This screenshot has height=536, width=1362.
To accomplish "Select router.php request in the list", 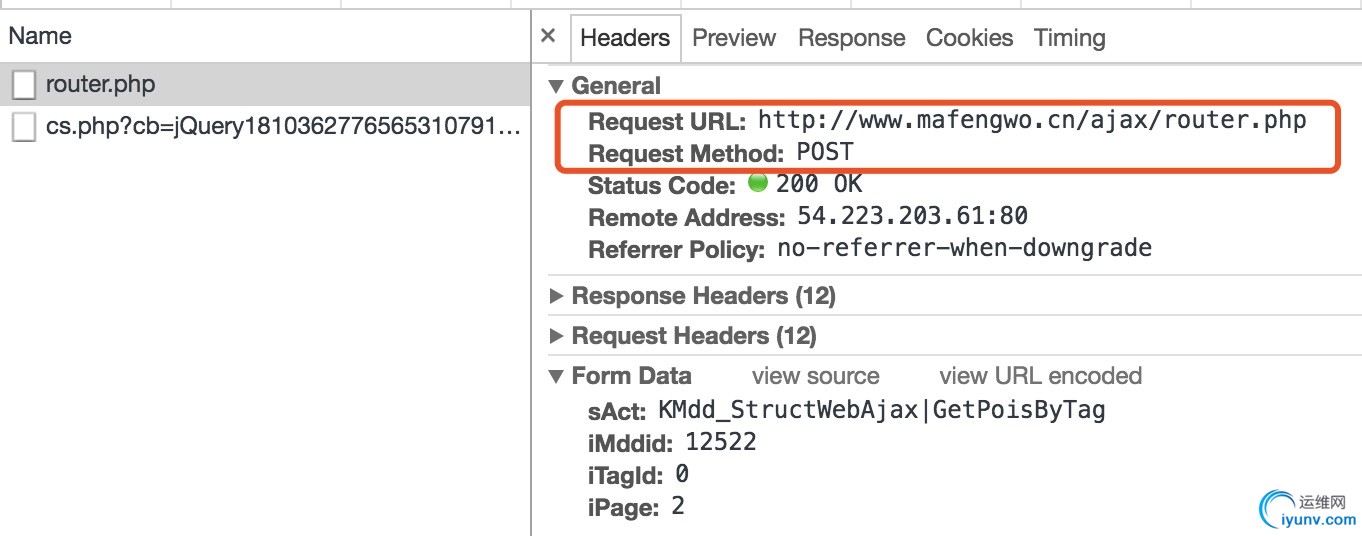I will pos(100,85).
